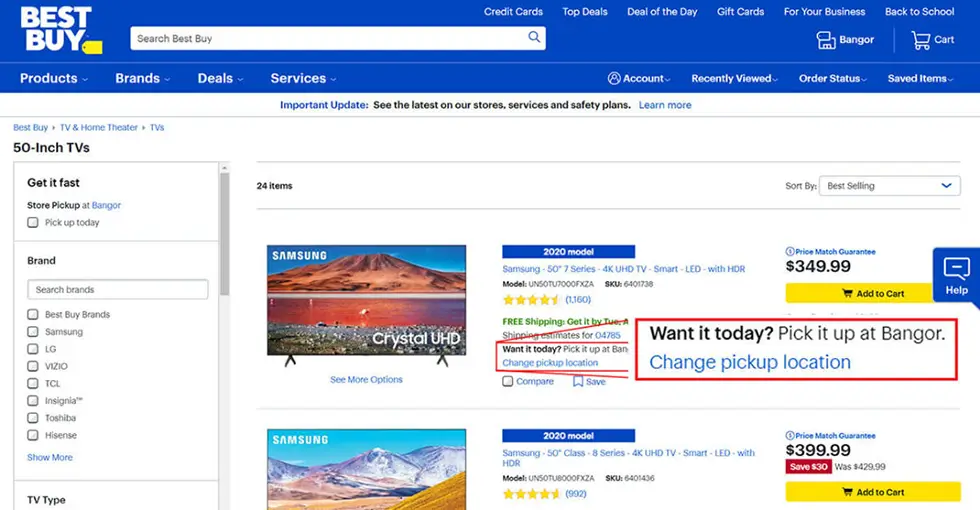Expand the Recently Viewed dropdown
The image size is (980, 510).
click(x=734, y=78)
